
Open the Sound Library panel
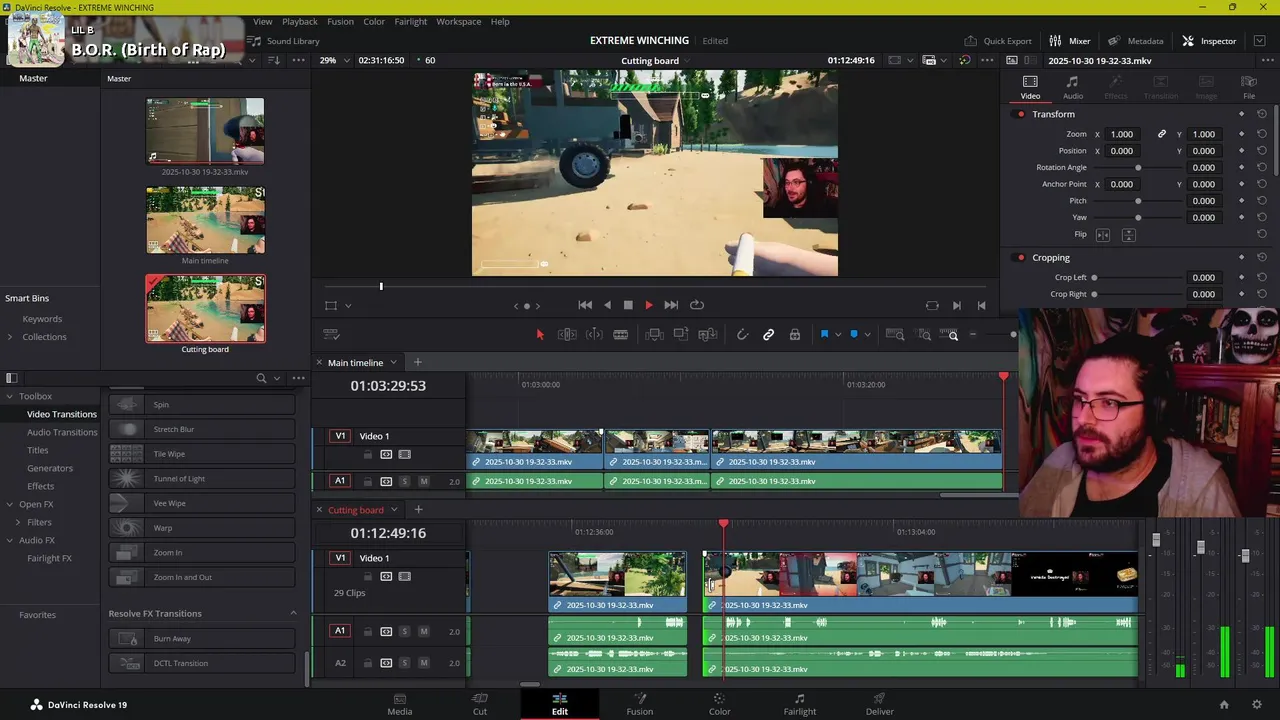coord(284,41)
